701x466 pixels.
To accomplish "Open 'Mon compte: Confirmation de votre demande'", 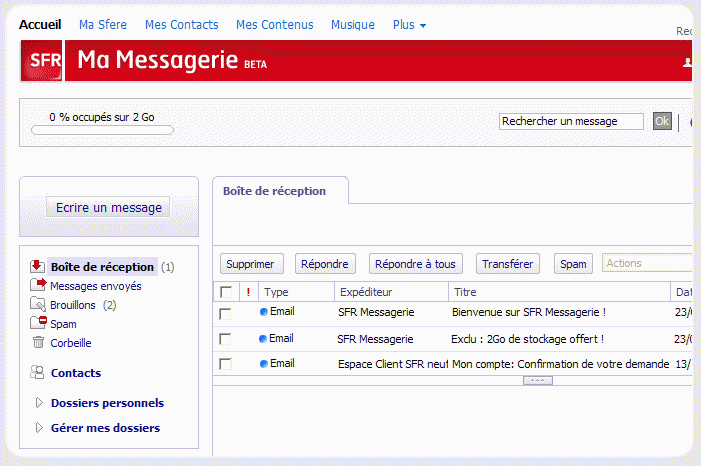I will [560, 364].
